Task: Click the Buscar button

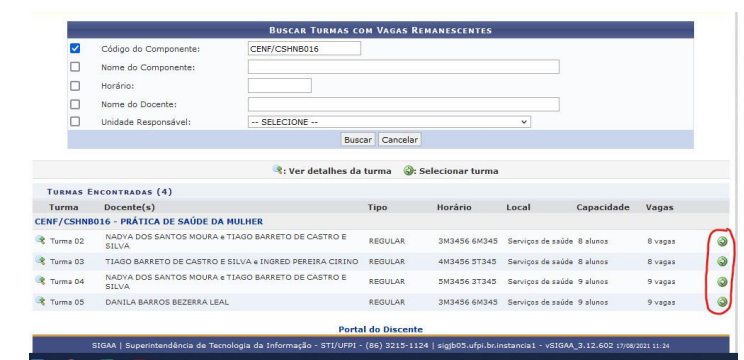Action: (358, 140)
